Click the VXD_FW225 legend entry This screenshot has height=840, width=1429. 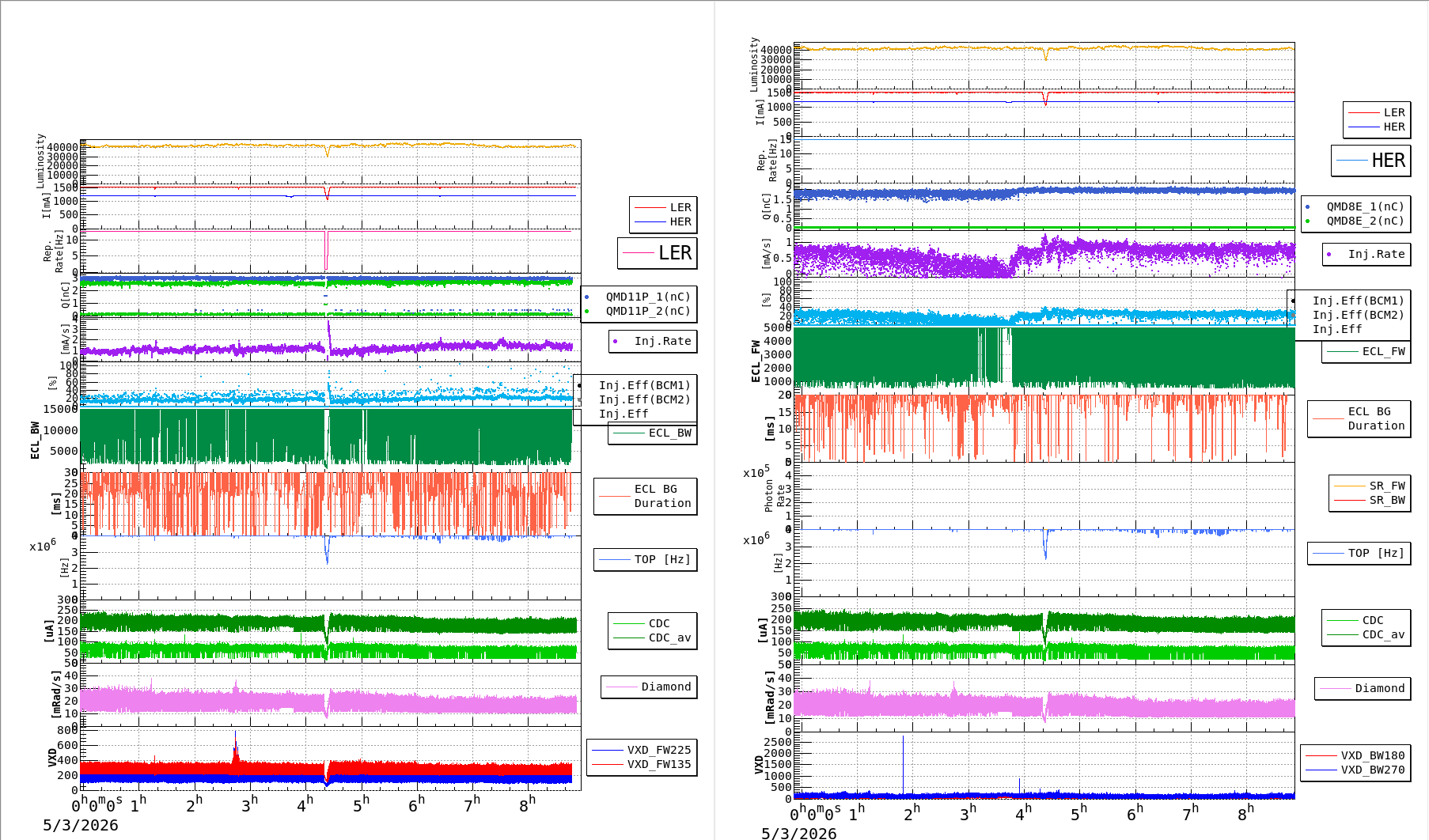tap(642, 750)
